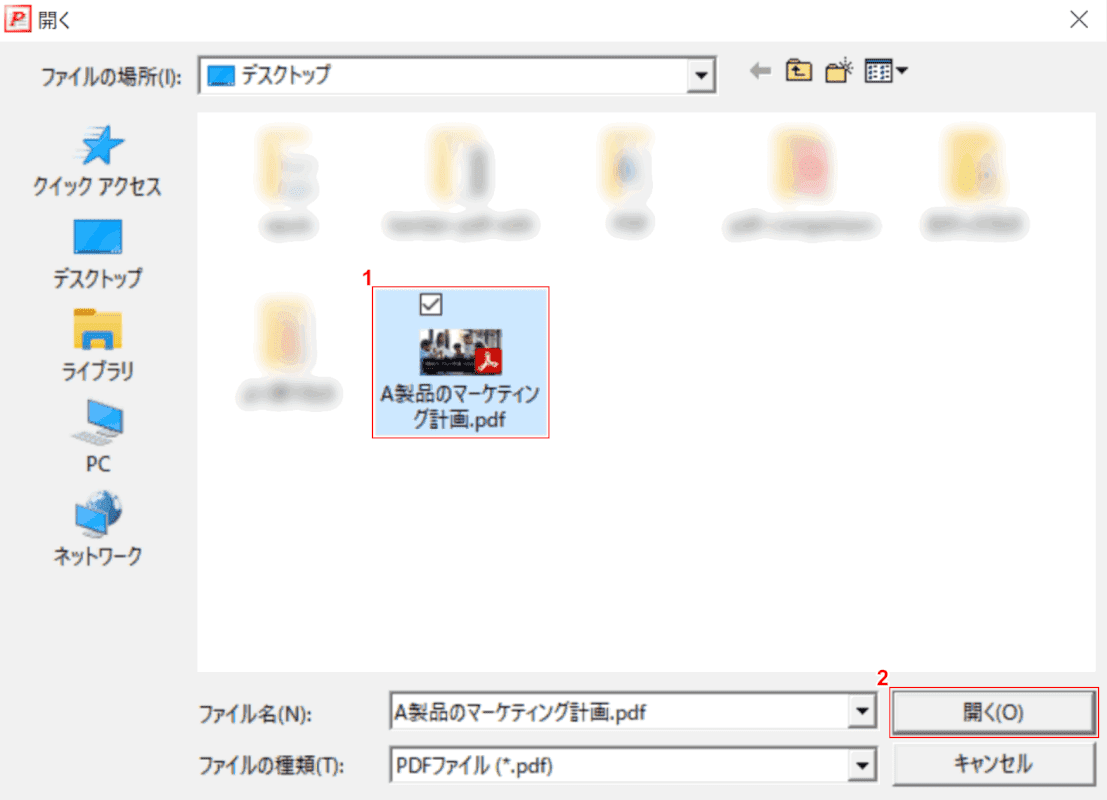Image resolution: width=1107 pixels, height=800 pixels.
Task: Click the キャンセル button
Action: [x=993, y=764]
